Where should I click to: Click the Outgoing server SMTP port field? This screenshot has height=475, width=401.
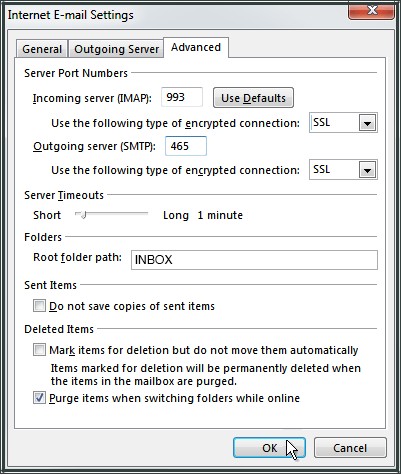(x=186, y=146)
